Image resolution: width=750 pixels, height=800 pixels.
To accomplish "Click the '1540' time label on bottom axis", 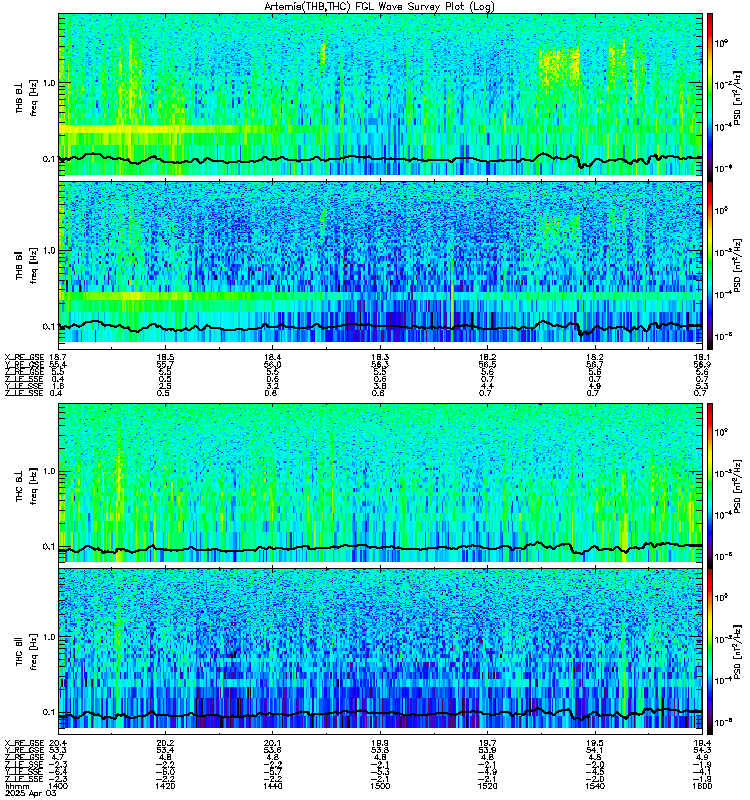I will [x=595, y=786].
